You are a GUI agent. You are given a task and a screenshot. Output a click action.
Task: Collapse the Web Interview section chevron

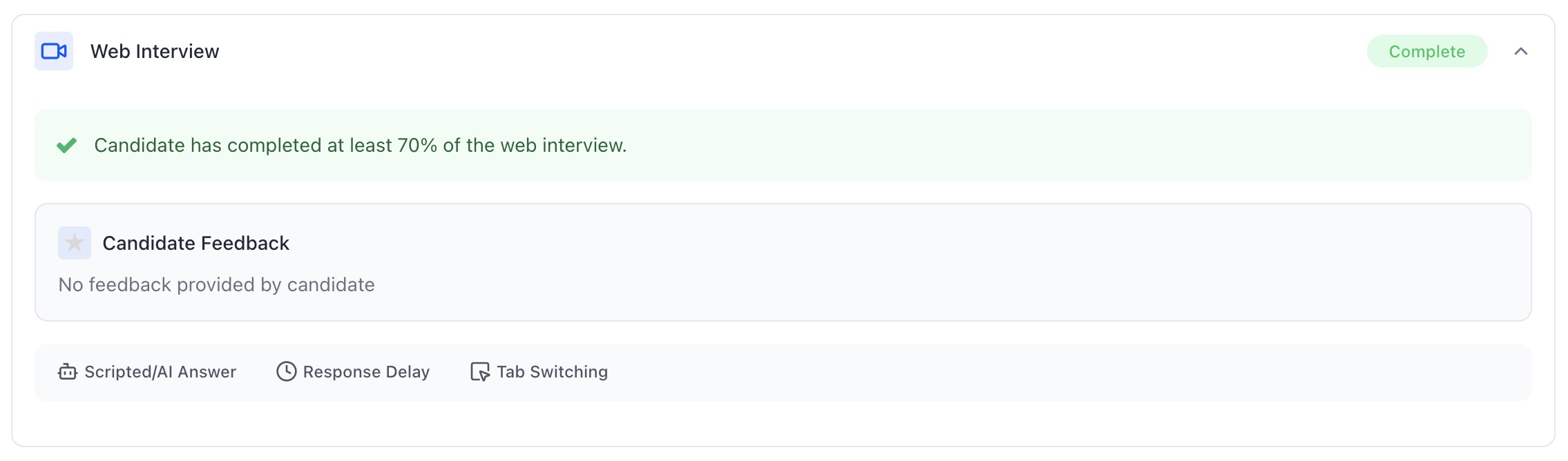[x=1520, y=51]
